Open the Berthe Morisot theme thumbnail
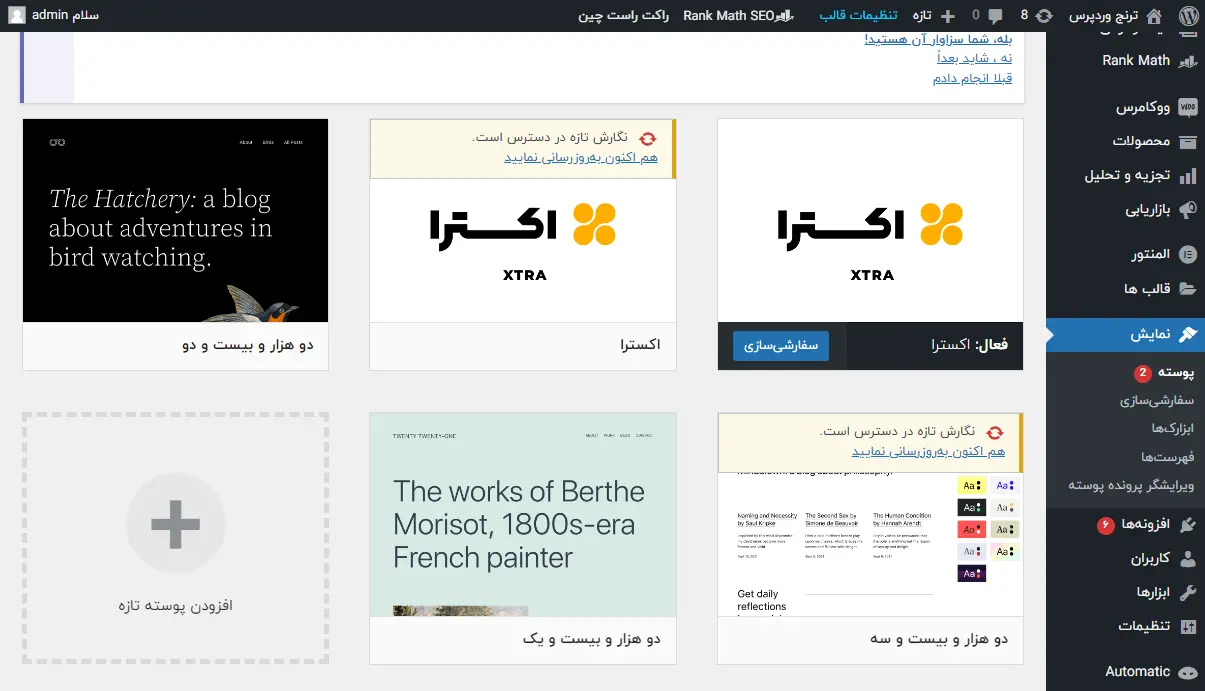Image resolution: width=1205 pixels, height=691 pixels. [x=523, y=515]
